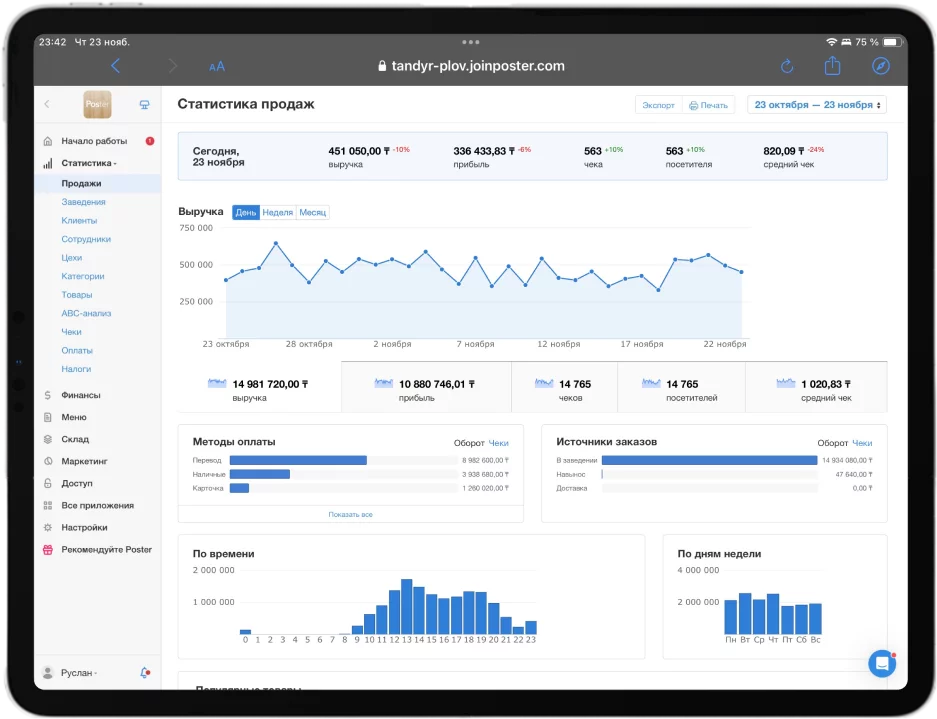This screenshot has width=937, height=719.
Task: Click the terminal monitor icon in sidebar header
Action: (x=144, y=104)
